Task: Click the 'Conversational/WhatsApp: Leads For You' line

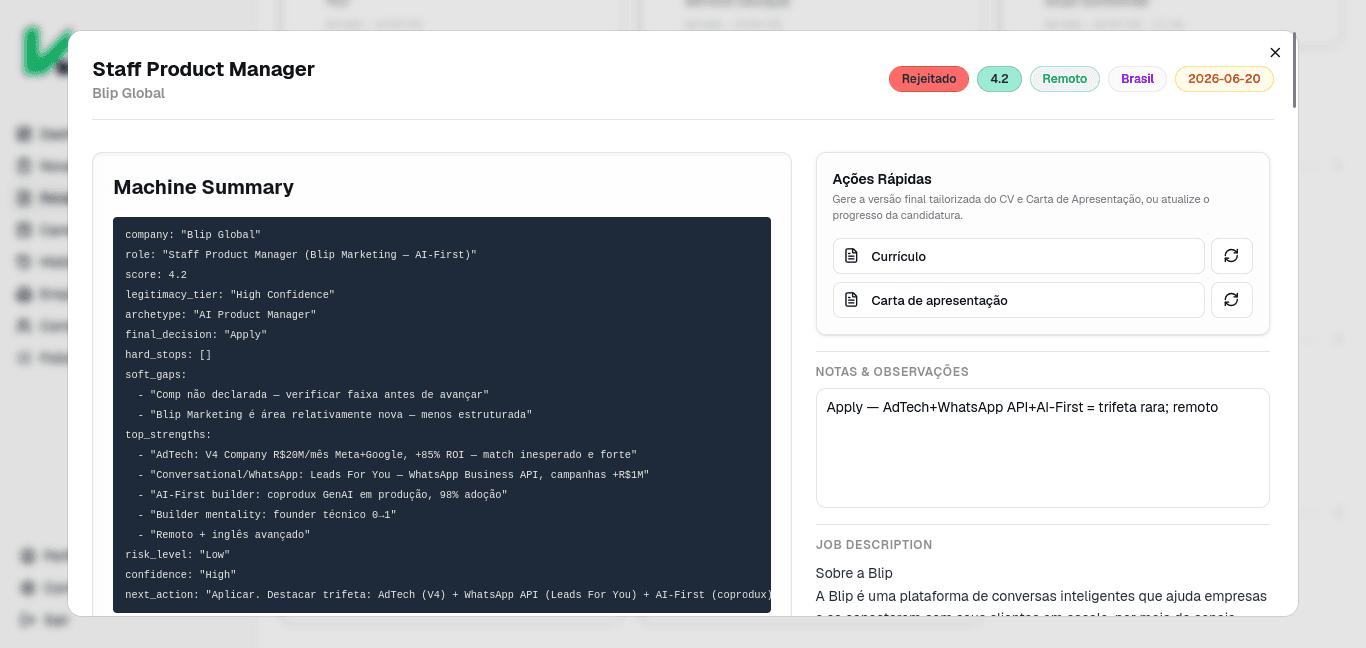Action: [x=393, y=475]
